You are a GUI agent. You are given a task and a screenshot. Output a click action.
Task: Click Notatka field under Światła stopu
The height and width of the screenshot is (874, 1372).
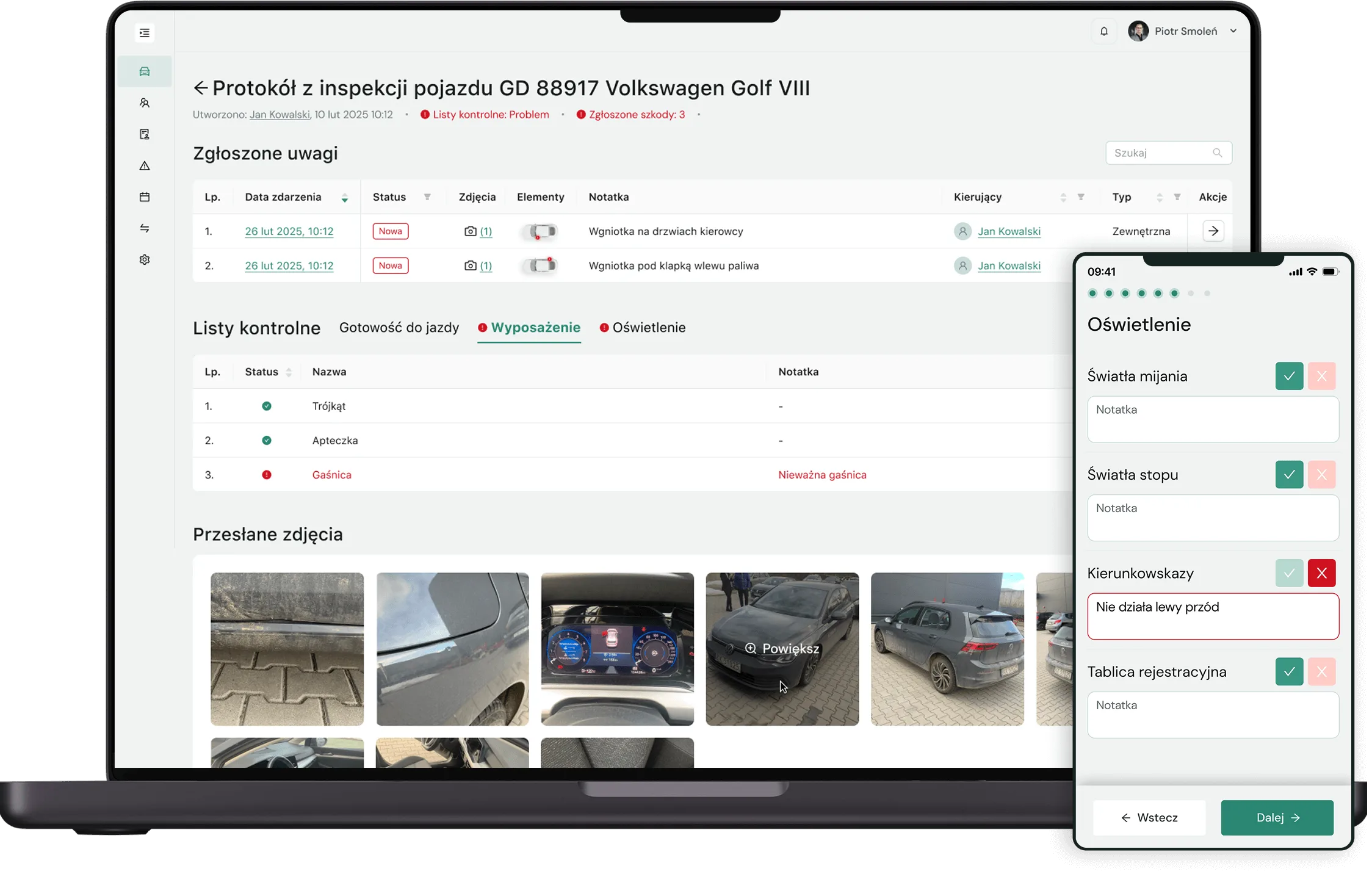pos(1213,518)
